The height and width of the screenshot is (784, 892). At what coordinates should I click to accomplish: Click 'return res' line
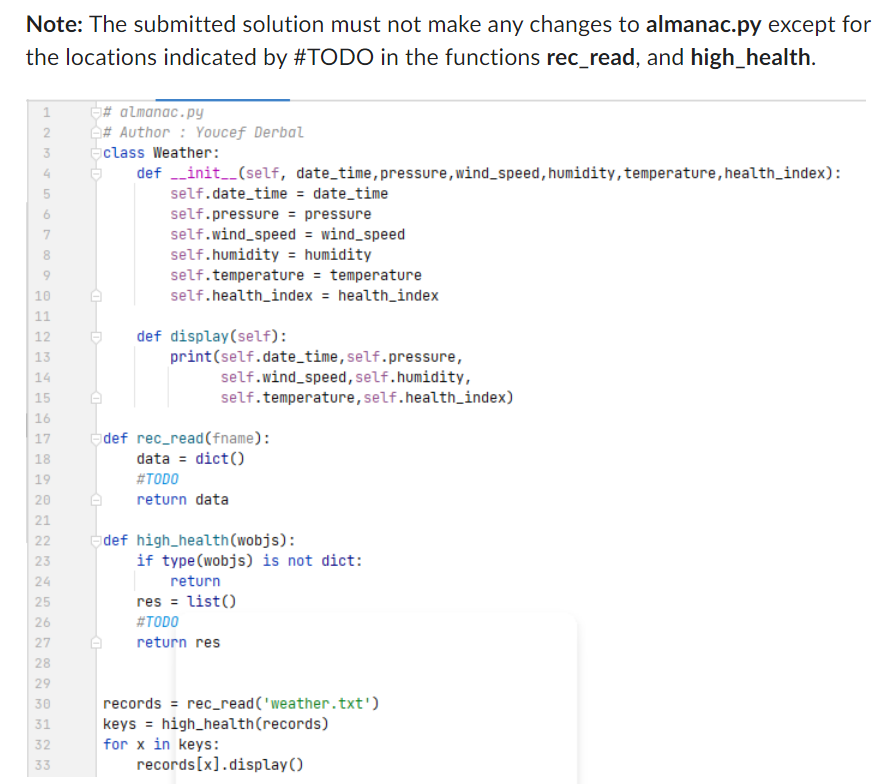click(x=178, y=643)
